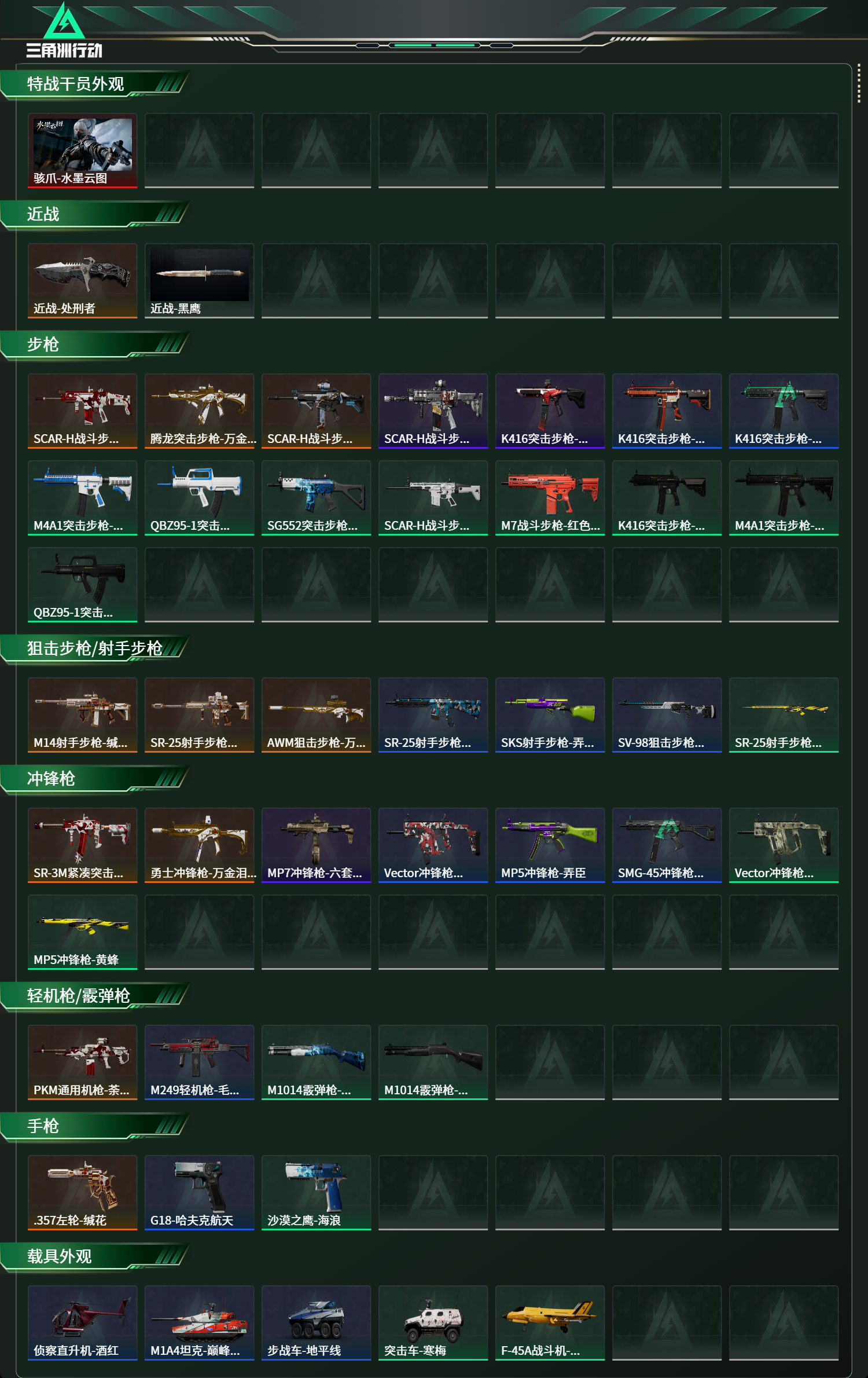
Task: Select the MP5冲锋枪-弄臣 skin
Action: pos(550,845)
